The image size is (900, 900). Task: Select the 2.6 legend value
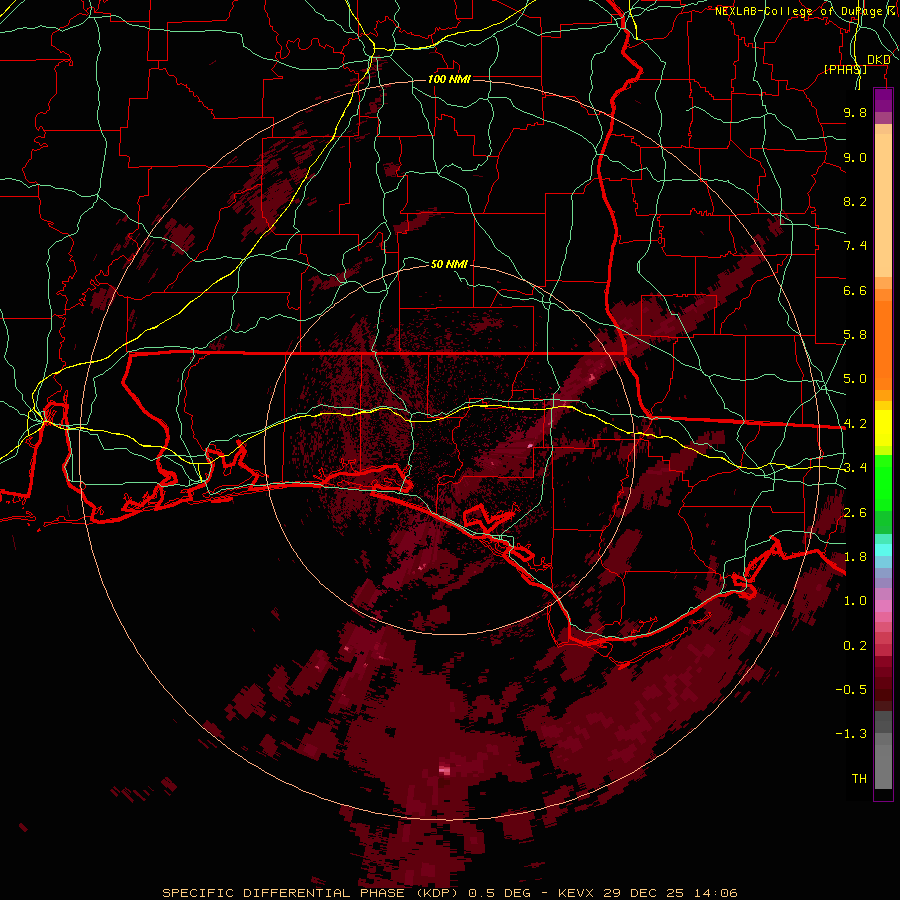855,513
